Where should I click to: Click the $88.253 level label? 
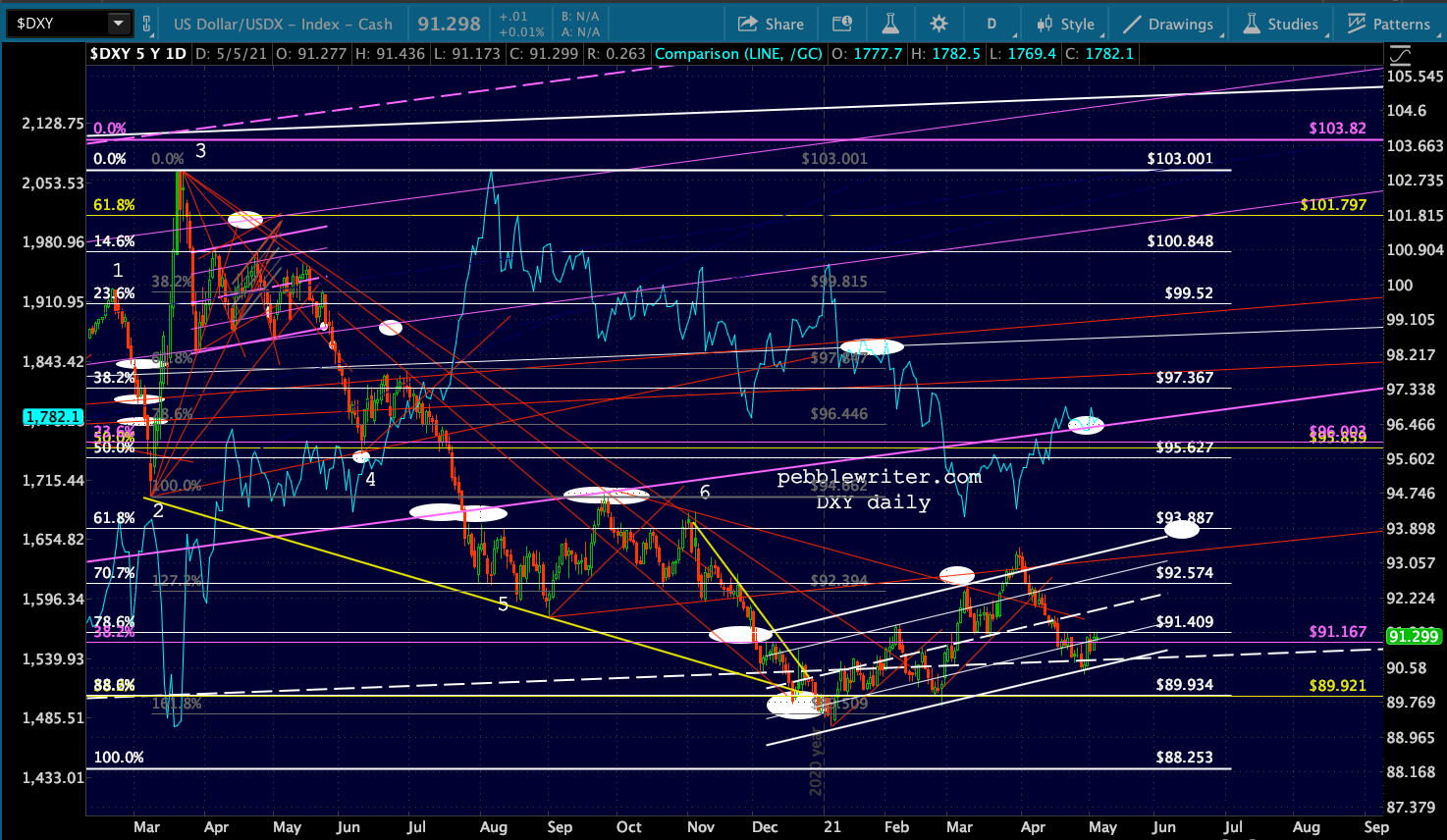(x=1185, y=758)
